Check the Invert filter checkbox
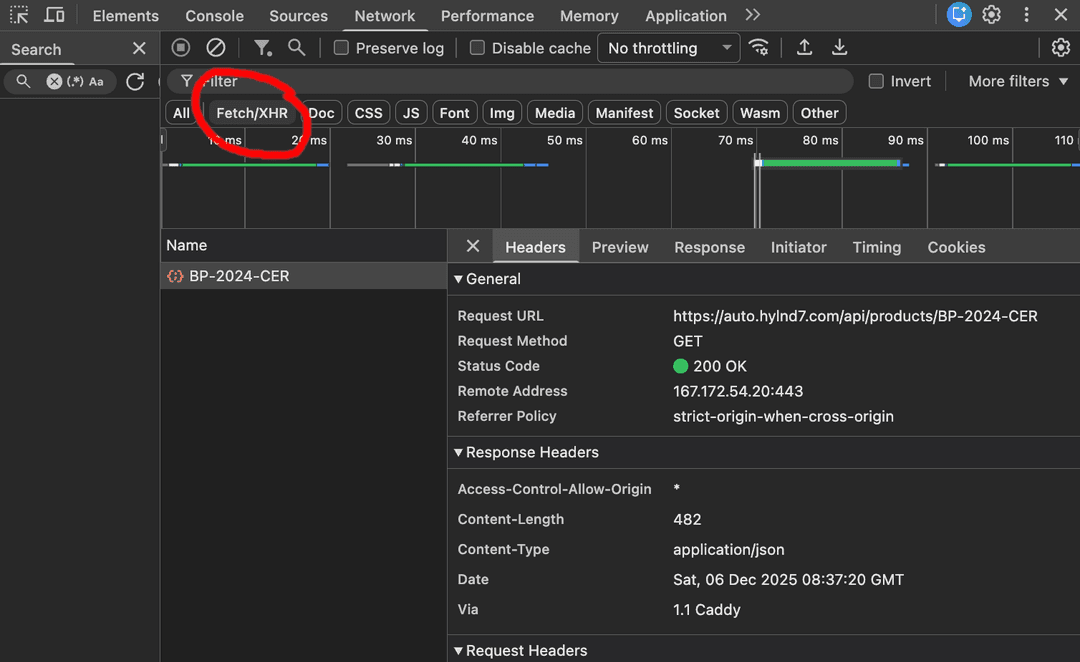This screenshot has width=1080, height=662. pyautogui.click(x=876, y=81)
